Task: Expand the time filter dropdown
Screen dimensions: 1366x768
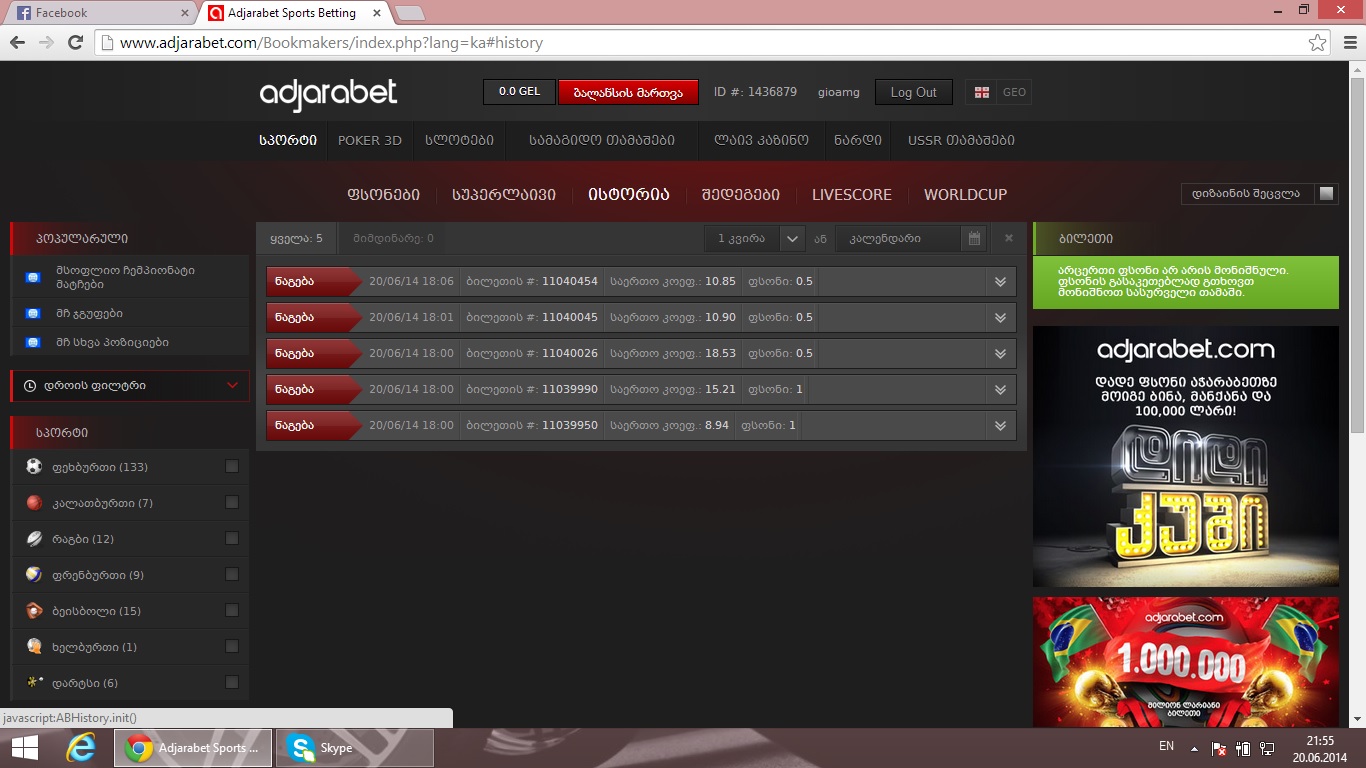Action: [233, 385]
